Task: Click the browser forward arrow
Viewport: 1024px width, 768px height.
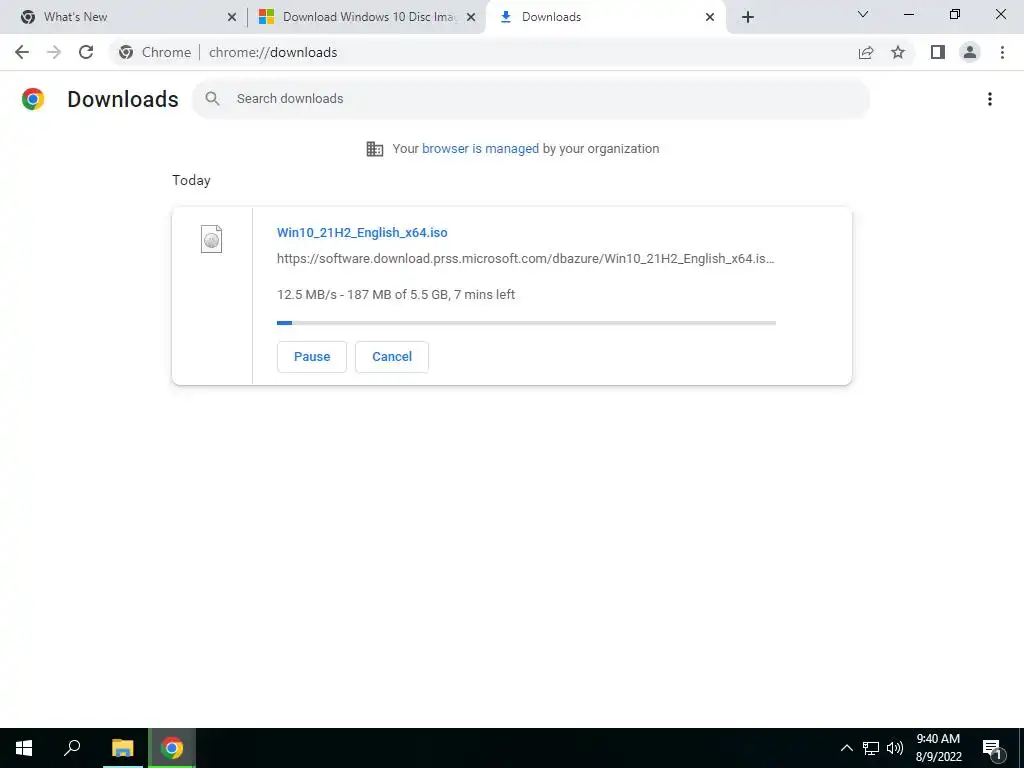Action: [54, 52]
